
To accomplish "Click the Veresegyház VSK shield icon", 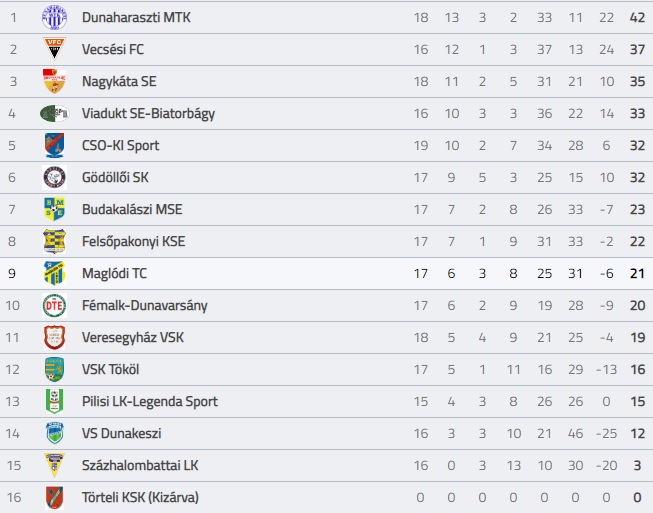I will point(55,337).
